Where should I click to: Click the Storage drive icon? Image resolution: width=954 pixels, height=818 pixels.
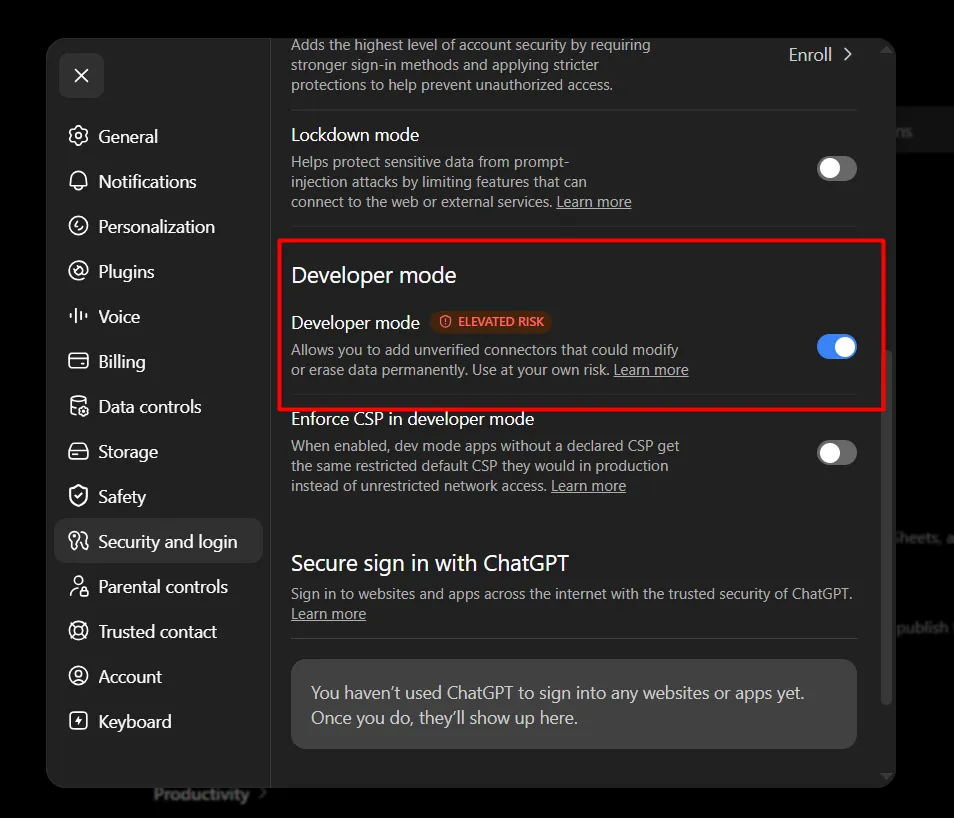click(x=78, y=451)
